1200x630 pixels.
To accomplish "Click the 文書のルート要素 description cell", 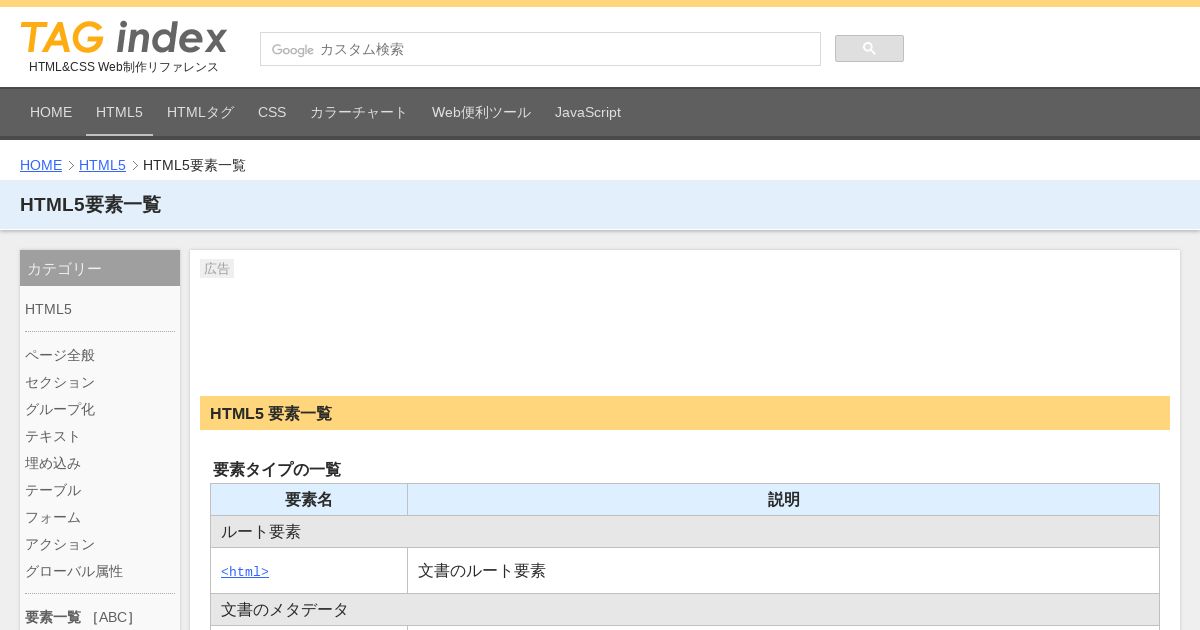I will [x=784, y=571].
